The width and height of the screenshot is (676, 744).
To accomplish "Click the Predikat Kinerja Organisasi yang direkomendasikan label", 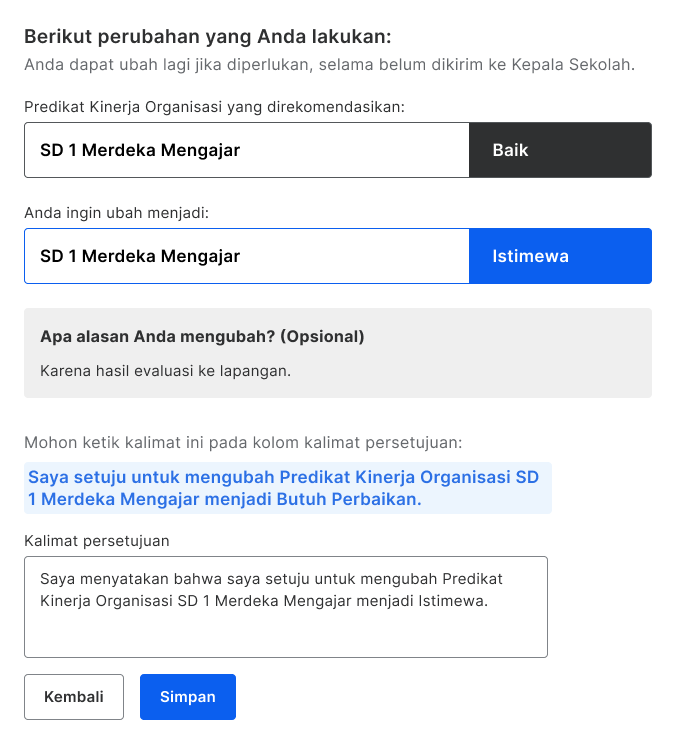I will 214,107.
